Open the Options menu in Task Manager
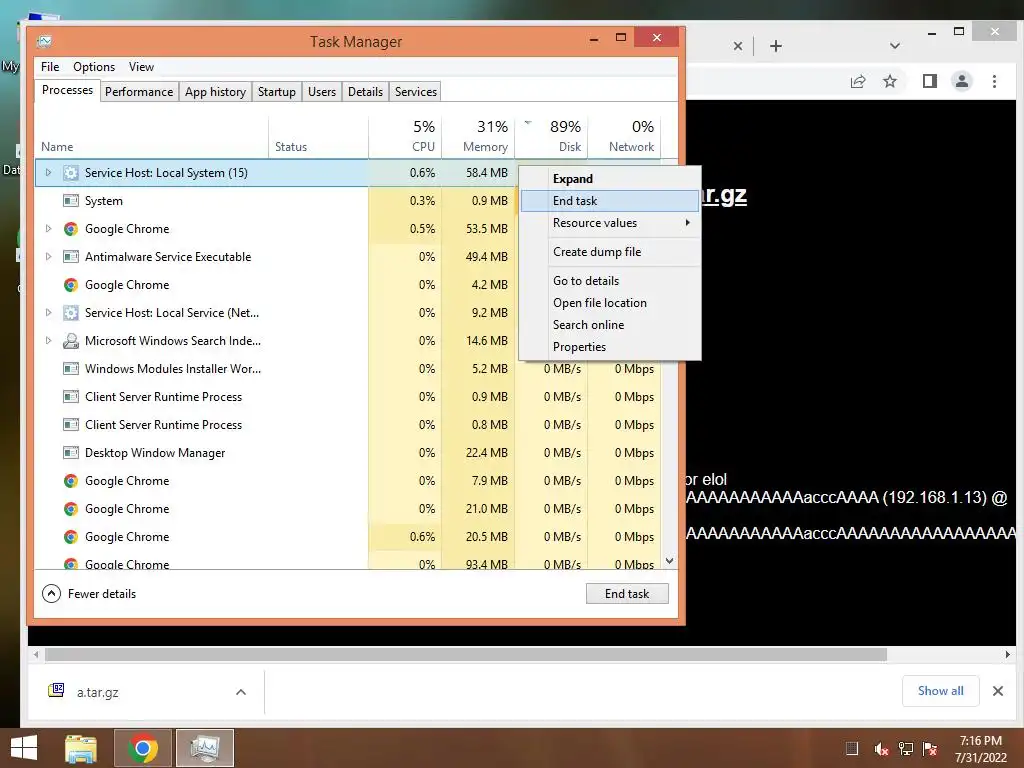Screen dimensions: 1024x768 tap(94, 67)
